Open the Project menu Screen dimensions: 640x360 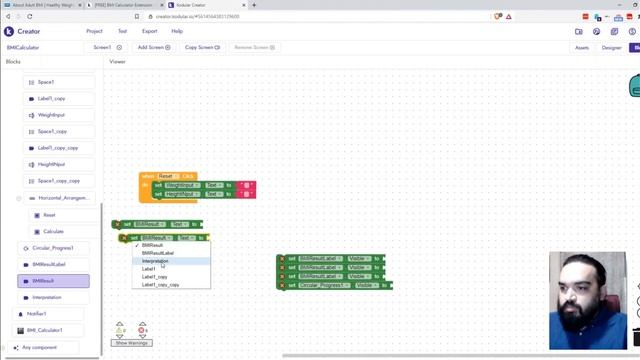coord(94,31)
